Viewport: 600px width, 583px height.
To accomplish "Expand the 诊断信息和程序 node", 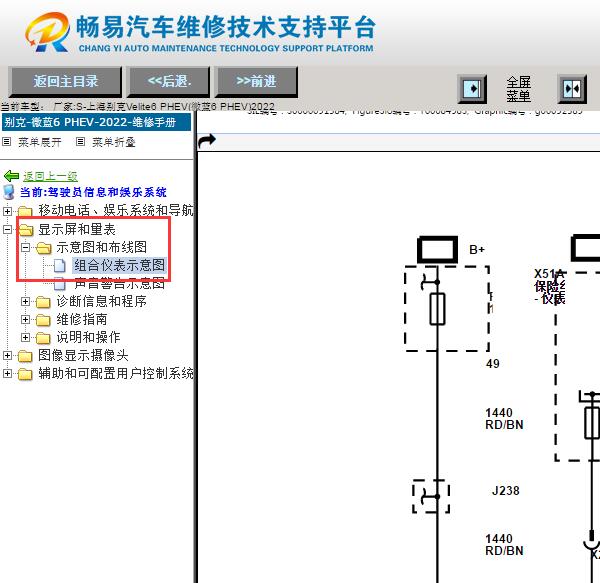I will tap(25, 301).
